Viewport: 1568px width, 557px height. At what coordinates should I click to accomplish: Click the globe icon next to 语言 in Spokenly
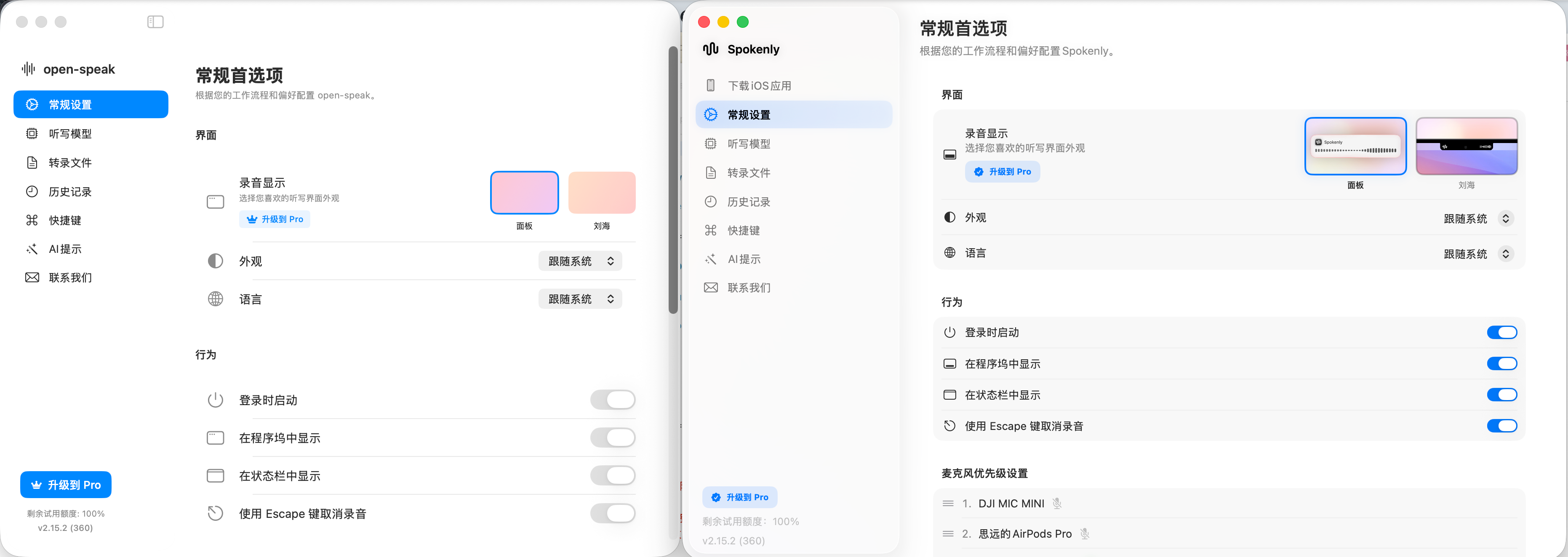pos(949,252)
